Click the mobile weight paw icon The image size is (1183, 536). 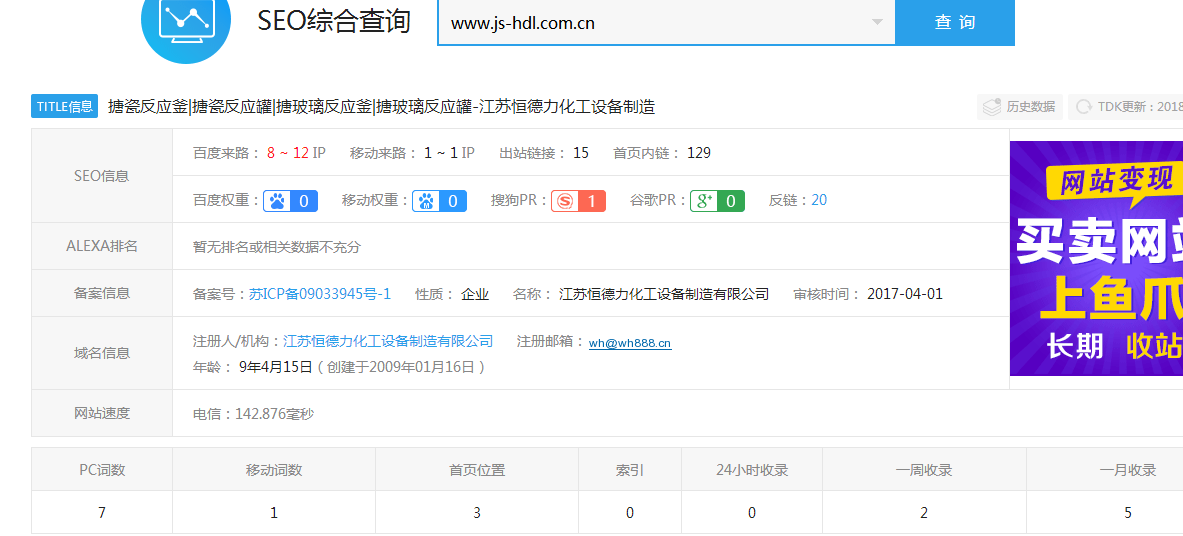click(427, 201)
